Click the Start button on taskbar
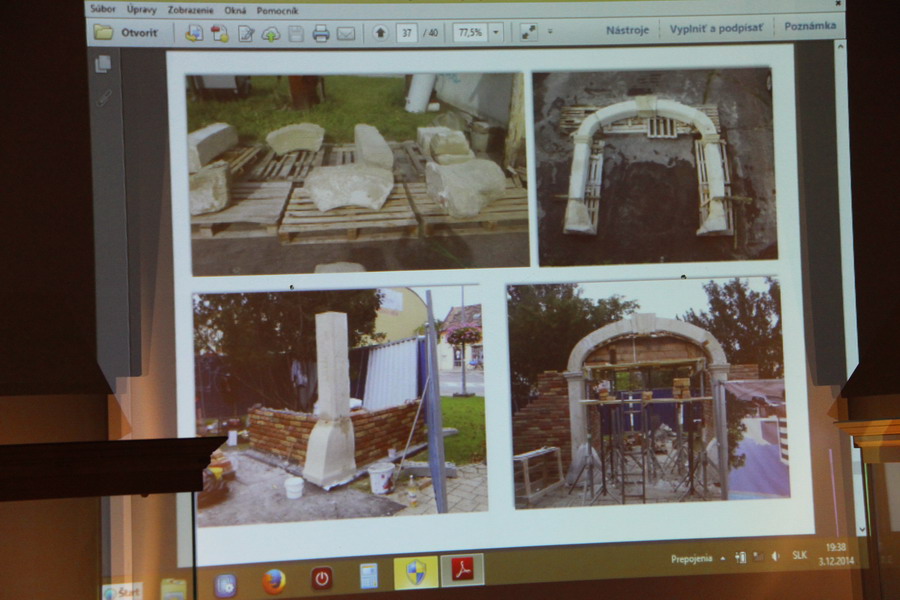Image resolution: width=900 pixels, height=600 pixels. click(122, 592)
